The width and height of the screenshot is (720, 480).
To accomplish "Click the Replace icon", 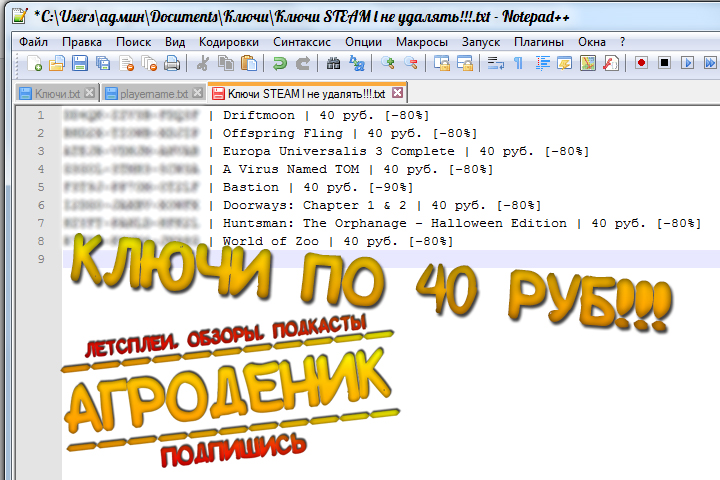I will point(357,63).
